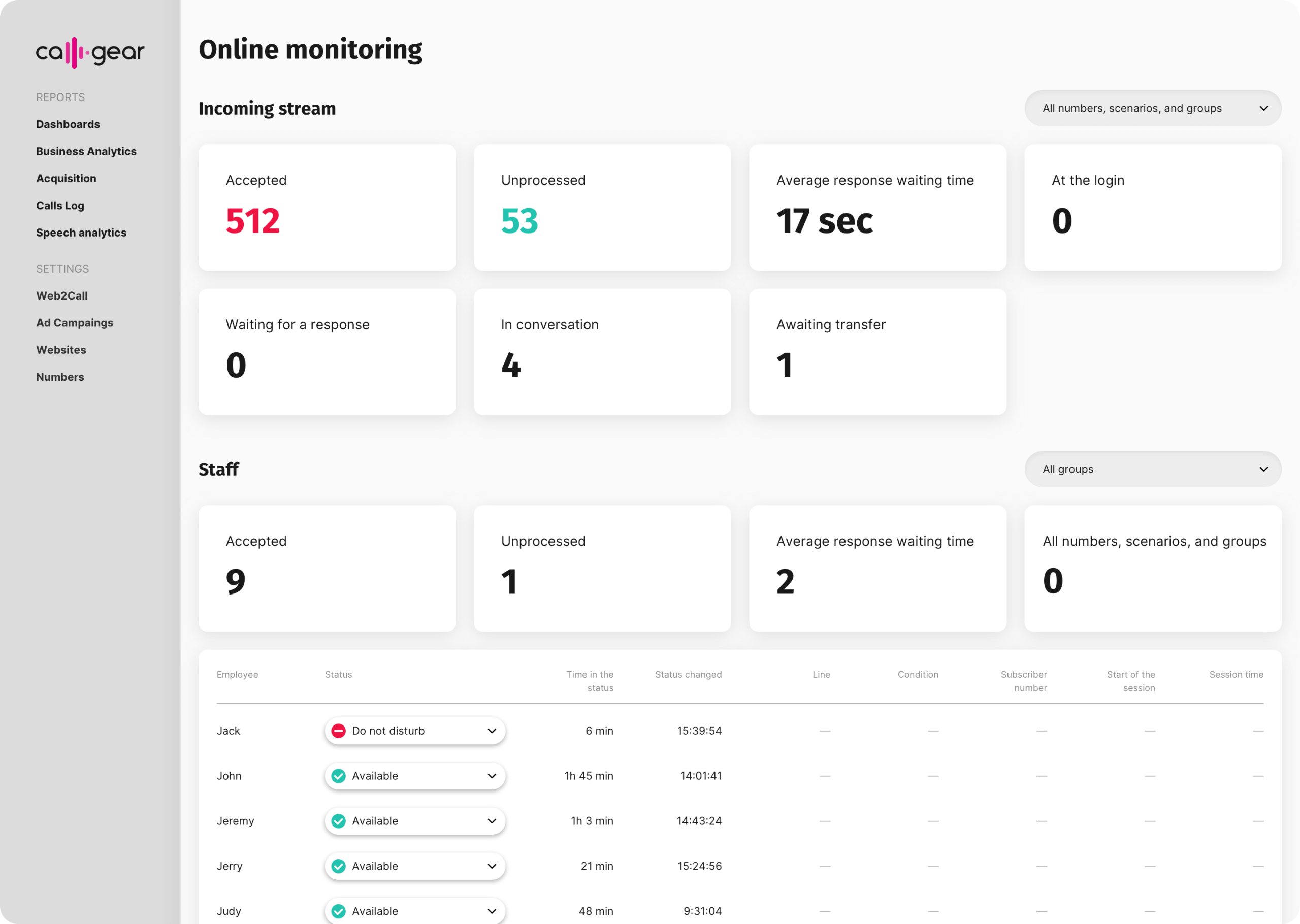Image resolution: width=1300 pixels, height=924 pixels.
Task: Open Business Analytics report
Action: (x=86, y=151)
